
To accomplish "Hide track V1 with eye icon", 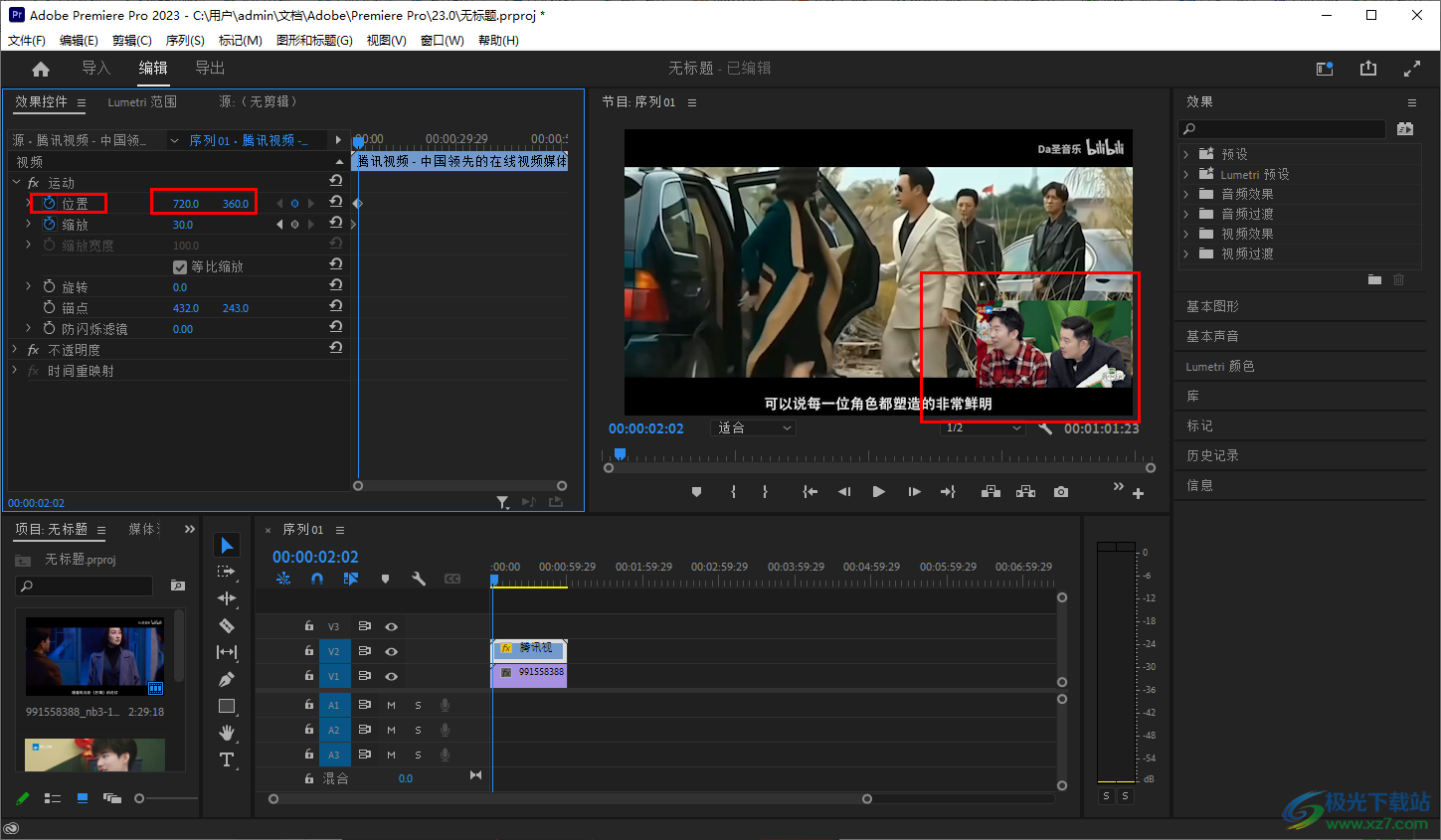I will pyautogui.click(x=391, y=676).
